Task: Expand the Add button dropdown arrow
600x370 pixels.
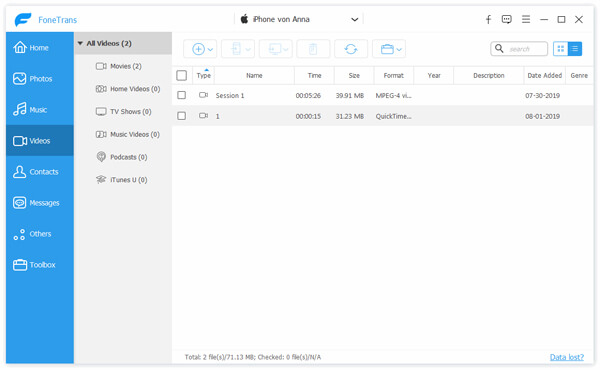Action: (210, 49)
